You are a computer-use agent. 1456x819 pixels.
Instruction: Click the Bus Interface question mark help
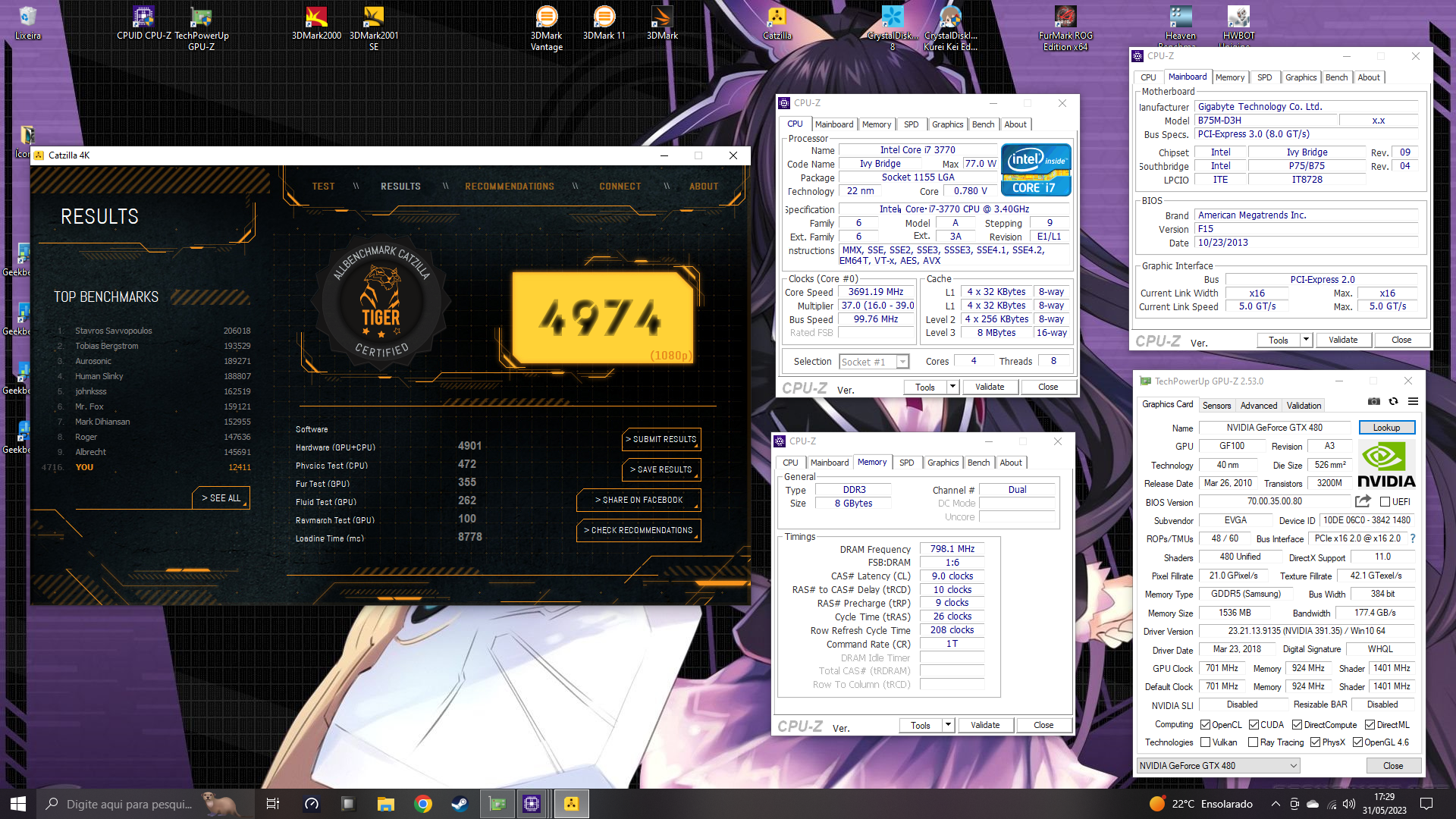pyautogui.click(x=1413, y=538)
